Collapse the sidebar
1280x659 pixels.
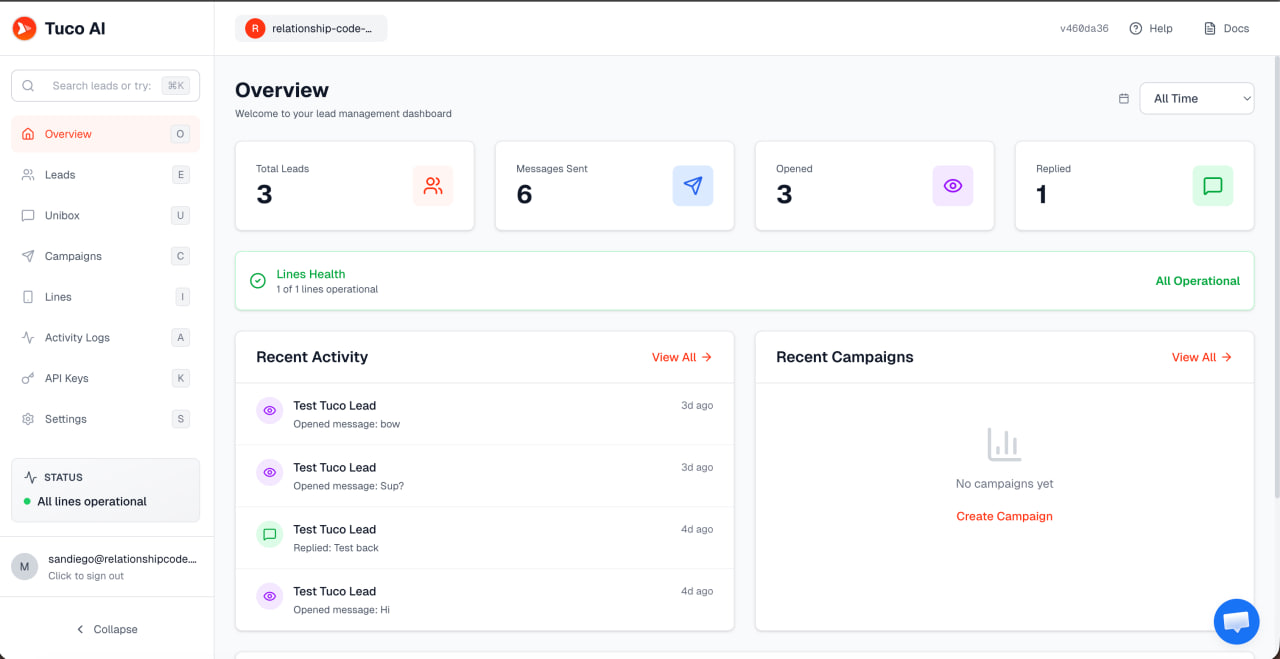(x=107, y=629)
